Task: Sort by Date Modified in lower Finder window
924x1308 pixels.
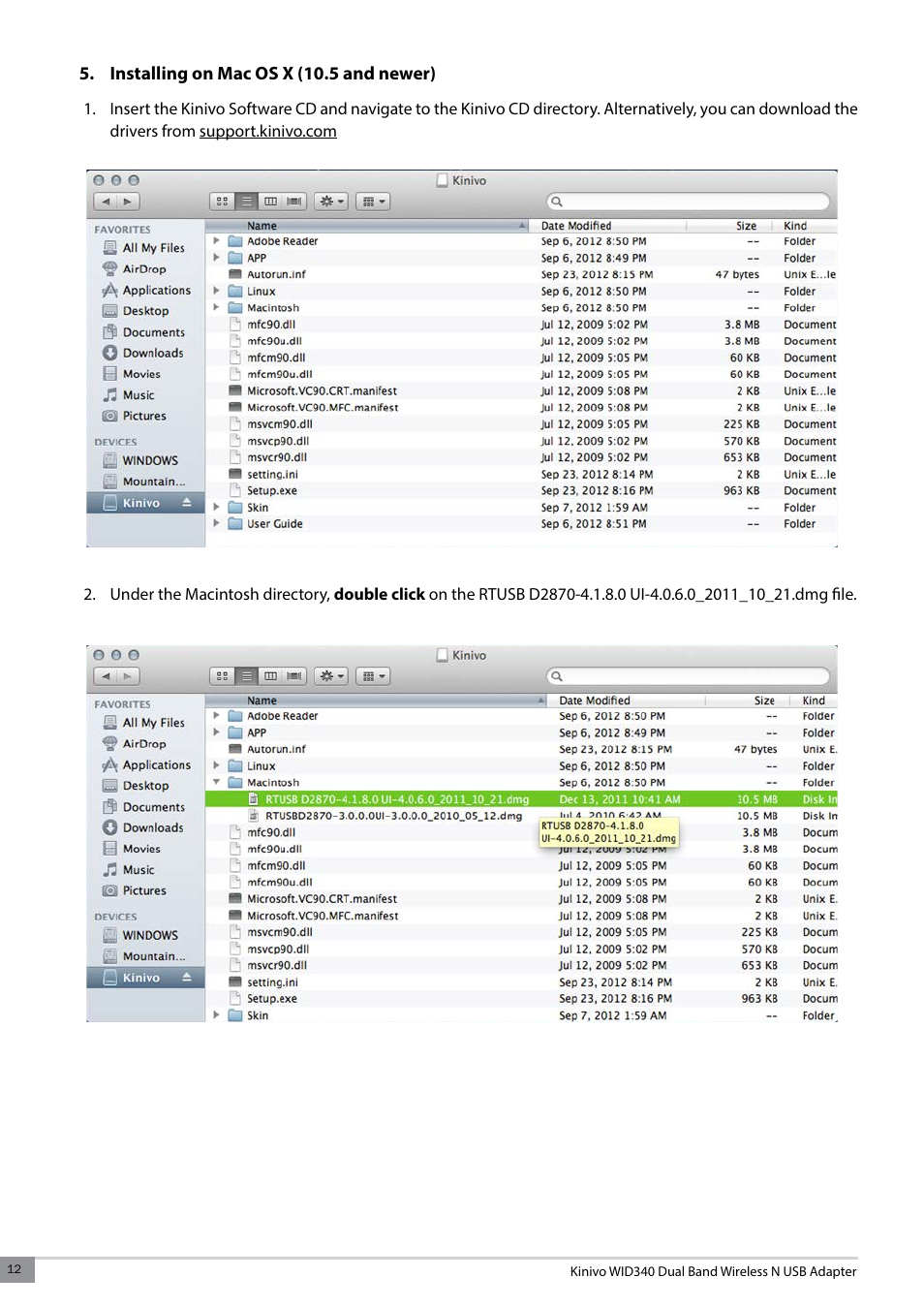Action: tap(627, 701)
